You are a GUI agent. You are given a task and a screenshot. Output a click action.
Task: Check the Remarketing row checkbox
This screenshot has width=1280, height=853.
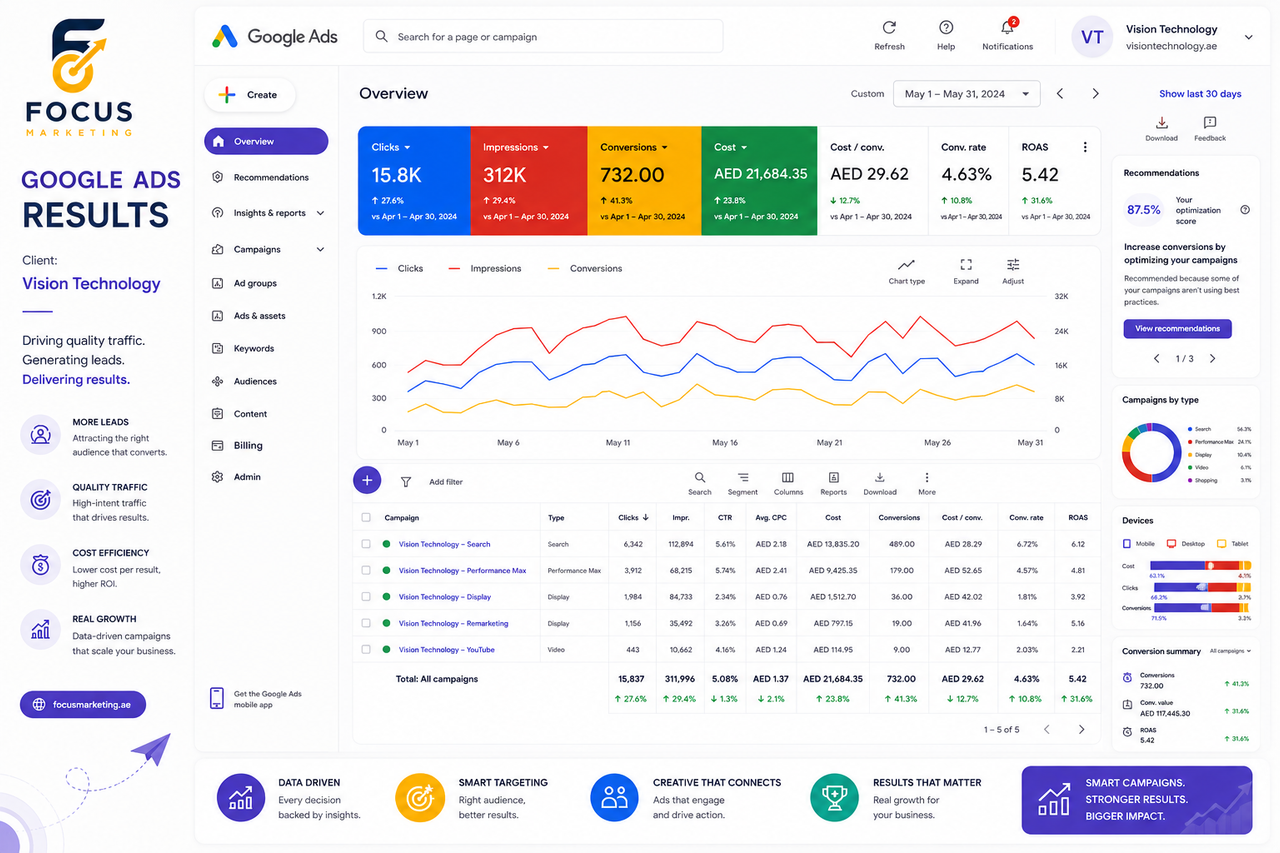click(366, 623)
